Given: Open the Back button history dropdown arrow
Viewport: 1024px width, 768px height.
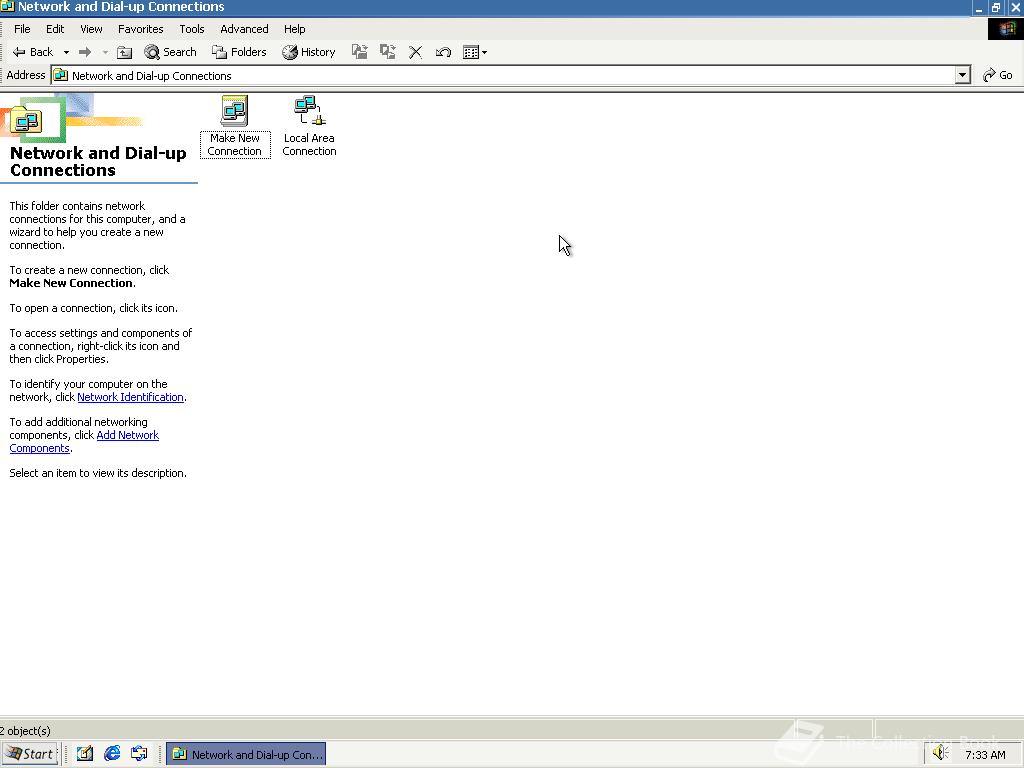Looking at the screenshot, I should click(66, 52).
